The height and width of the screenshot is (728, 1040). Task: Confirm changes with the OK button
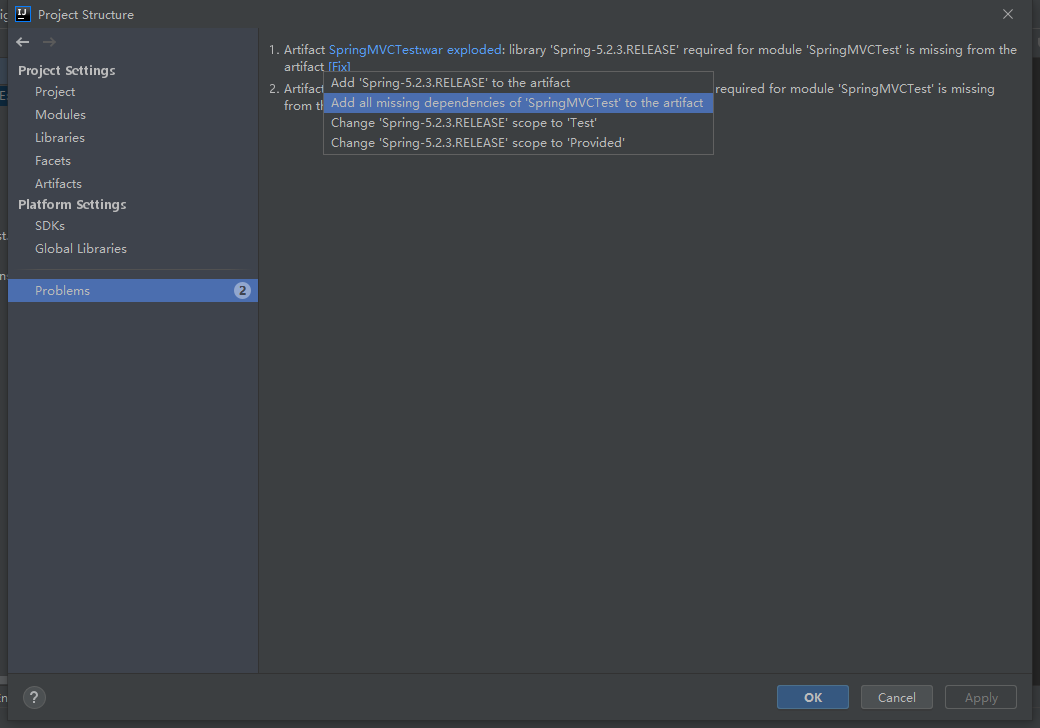pos(812,697)
